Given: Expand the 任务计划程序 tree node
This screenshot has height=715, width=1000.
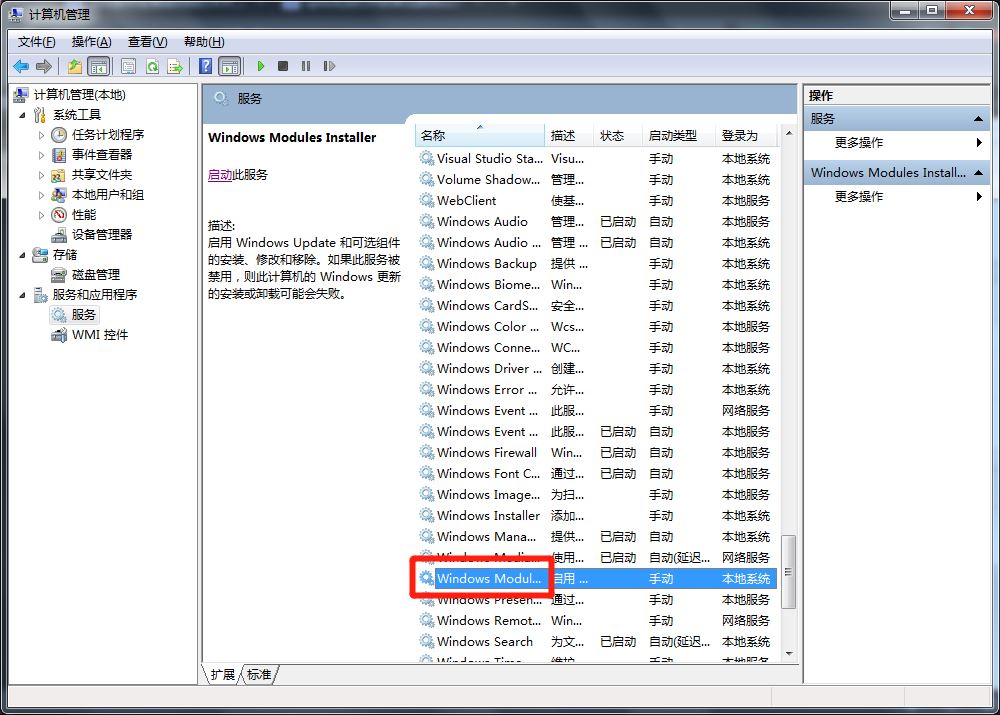Looking at the screenshot, I should point(42,135).
